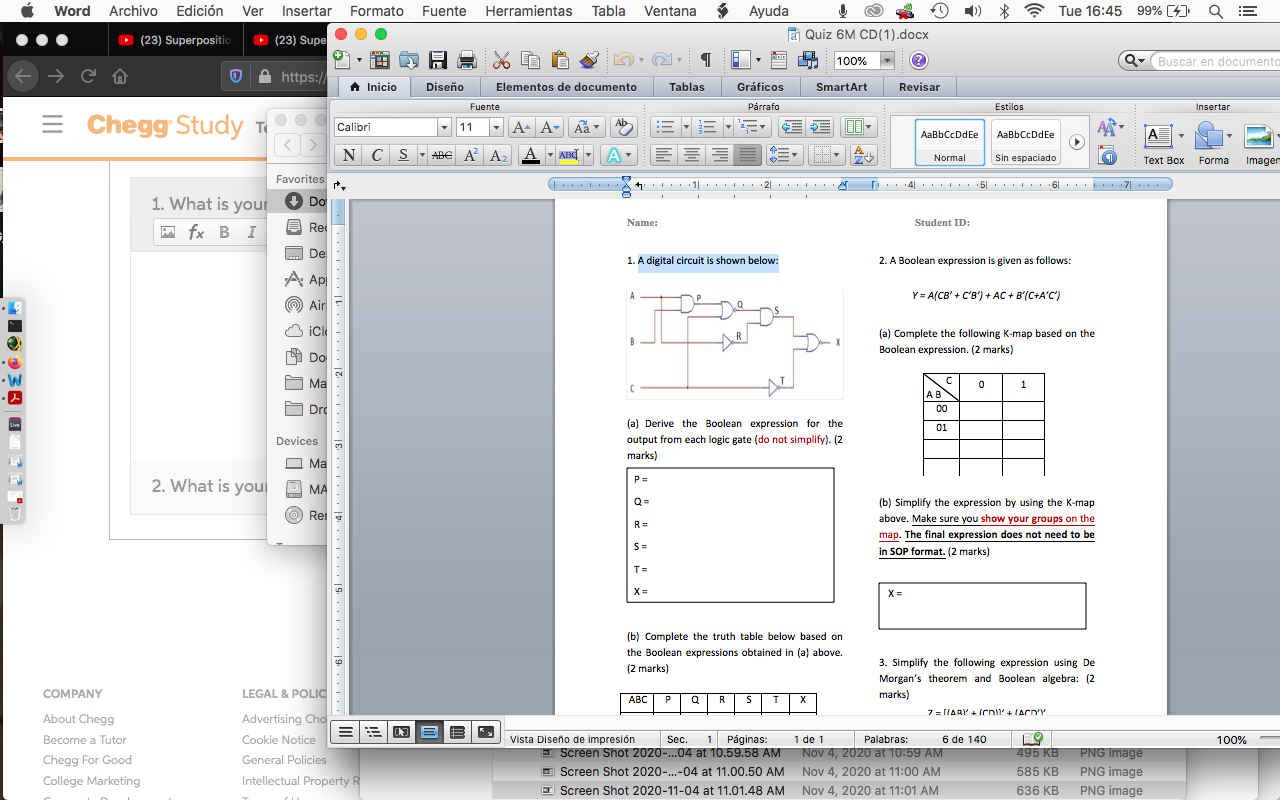Open the Styles pane icon below change styles

[1107, 155]
